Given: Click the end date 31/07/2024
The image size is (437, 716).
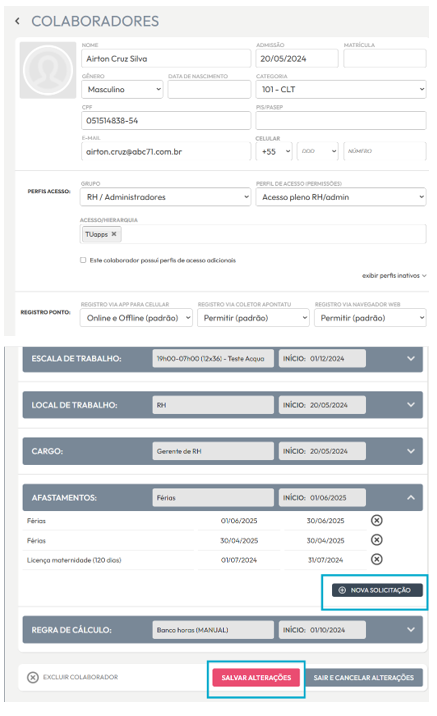Looking at the screenshot, I should (325, 560).
